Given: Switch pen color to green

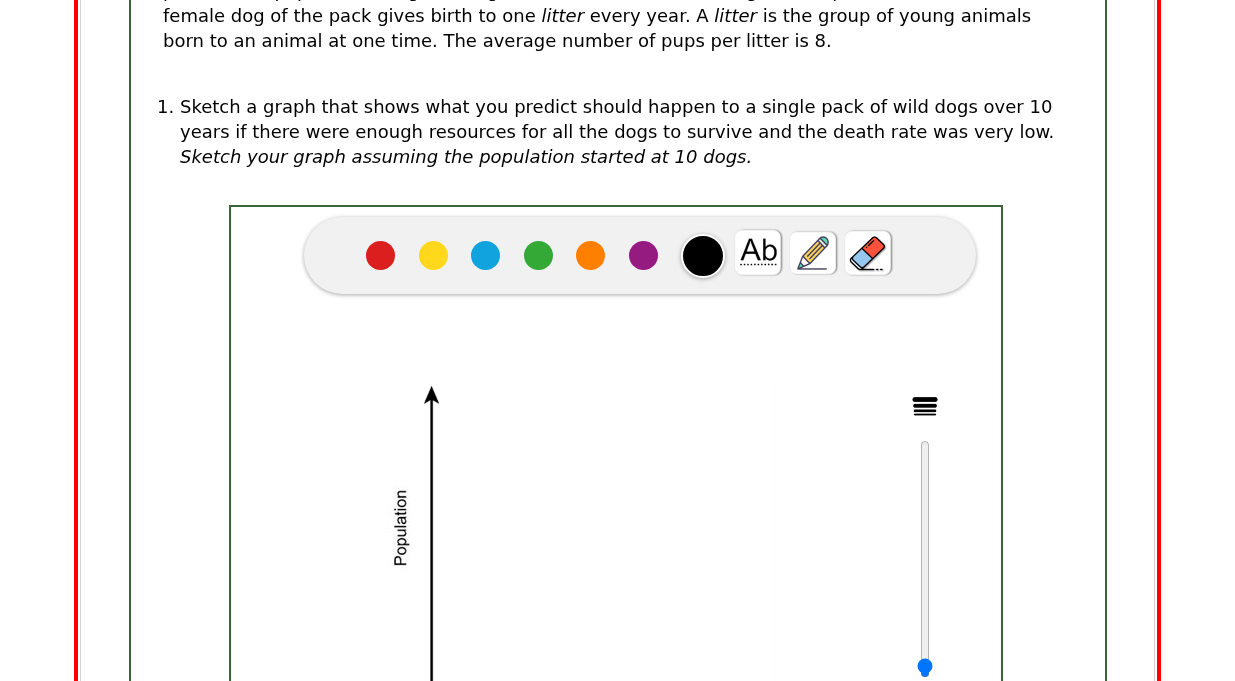Looking at the screenshot, I should [538, 255].
